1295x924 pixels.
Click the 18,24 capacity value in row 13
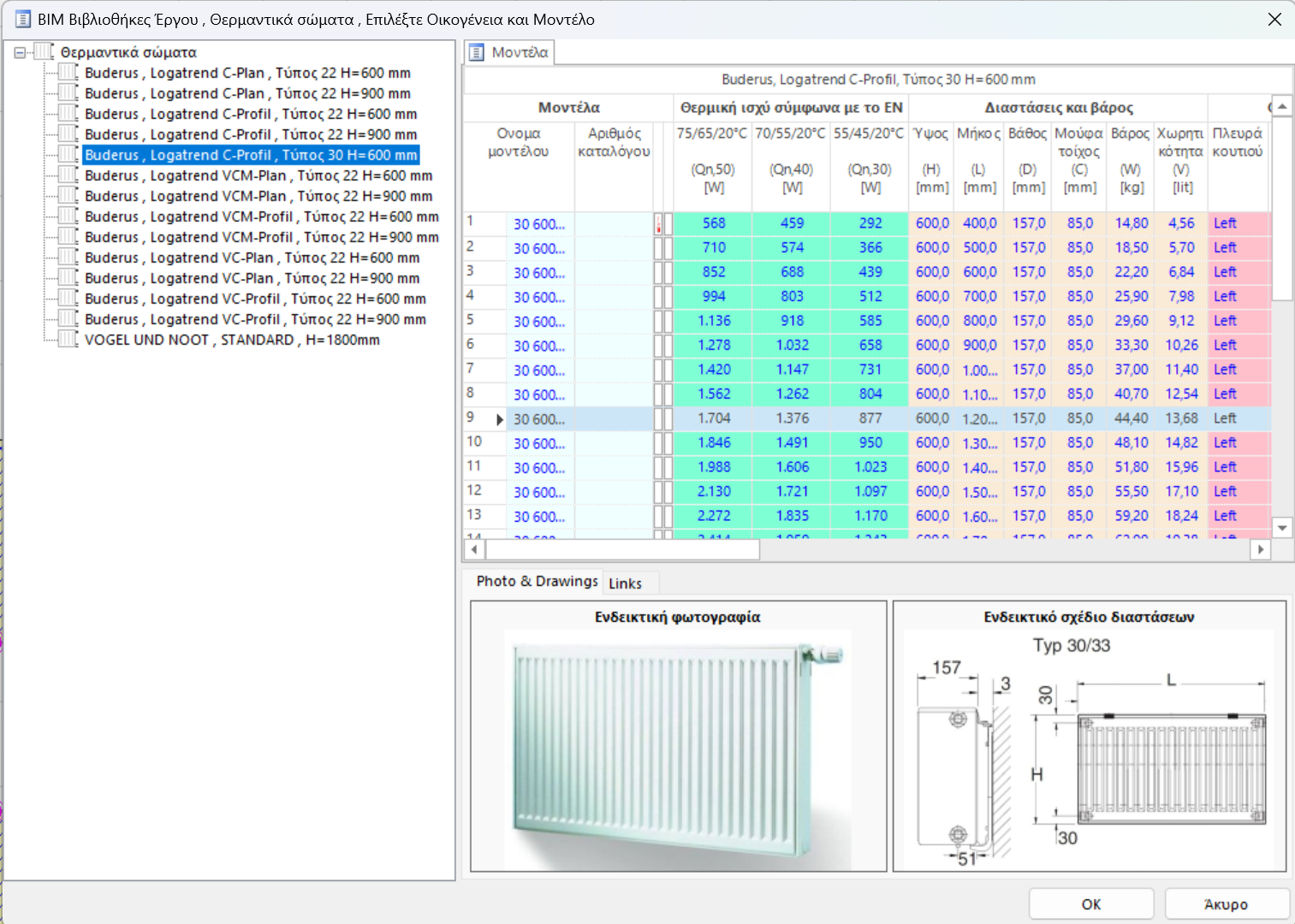pyautogui.click(x=1181, y=517)
